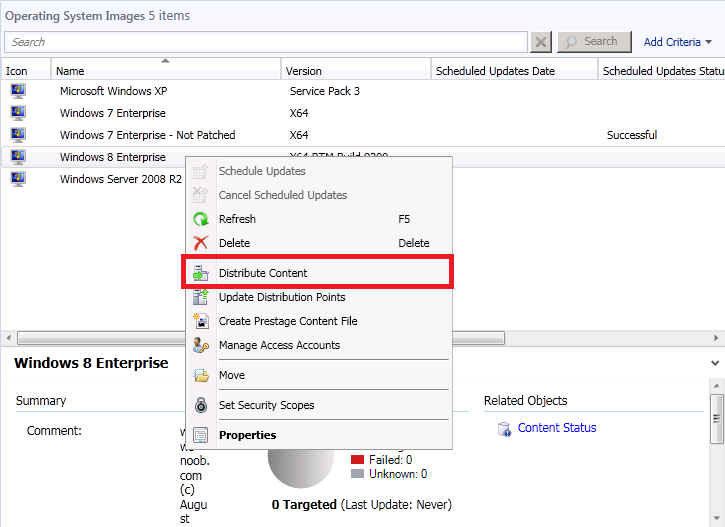The height and width of the screenshot is (527, 725).
Task: Click the Microsoft Windows XP image icon
Action: point(18,91)
